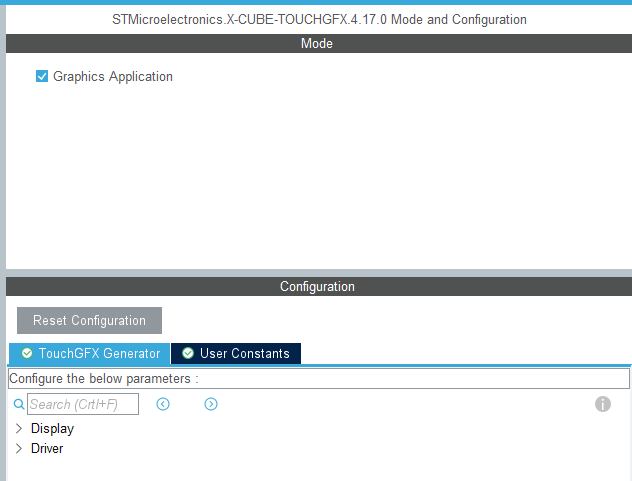Go to next search result arrow
The image size is (632, 481).
pos(211,404)
